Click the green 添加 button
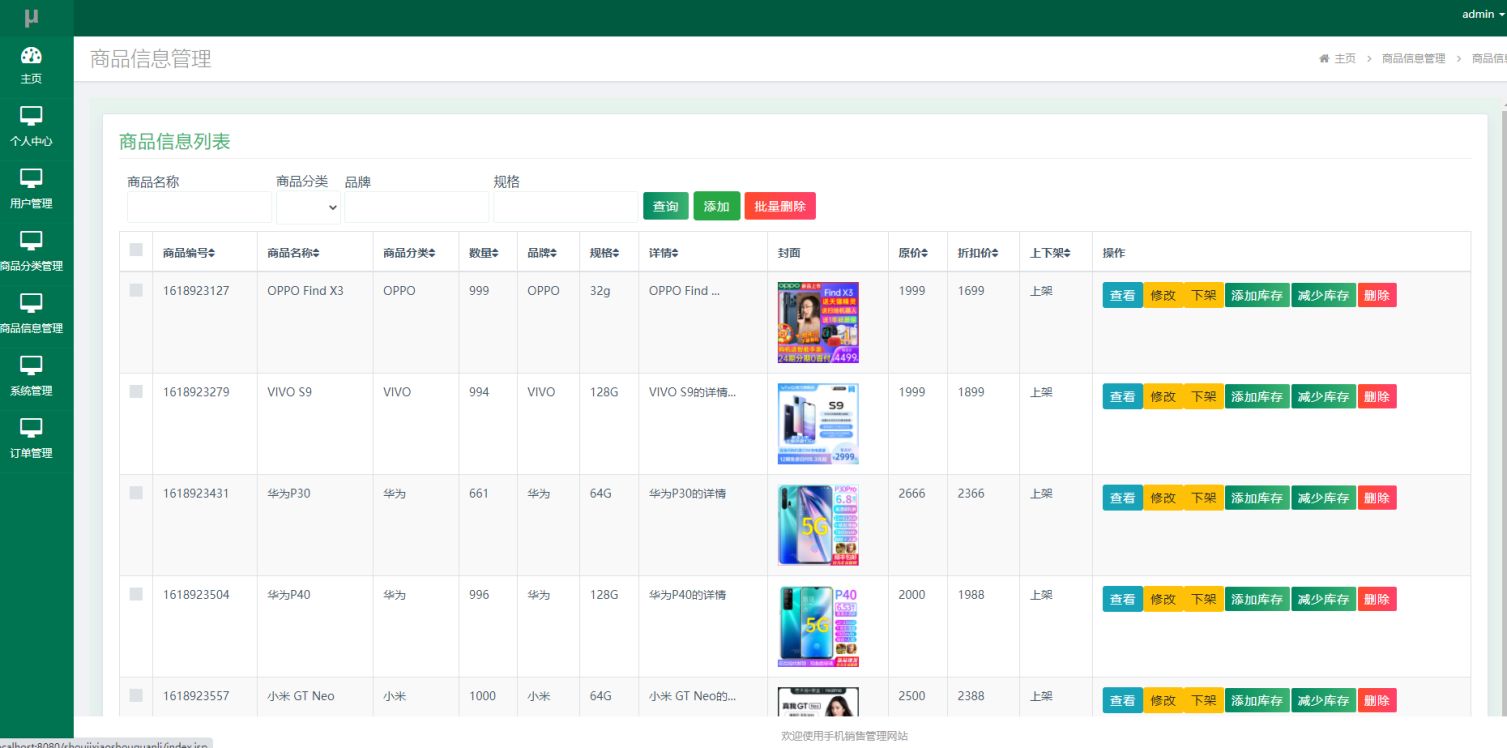 coord(717,206)
